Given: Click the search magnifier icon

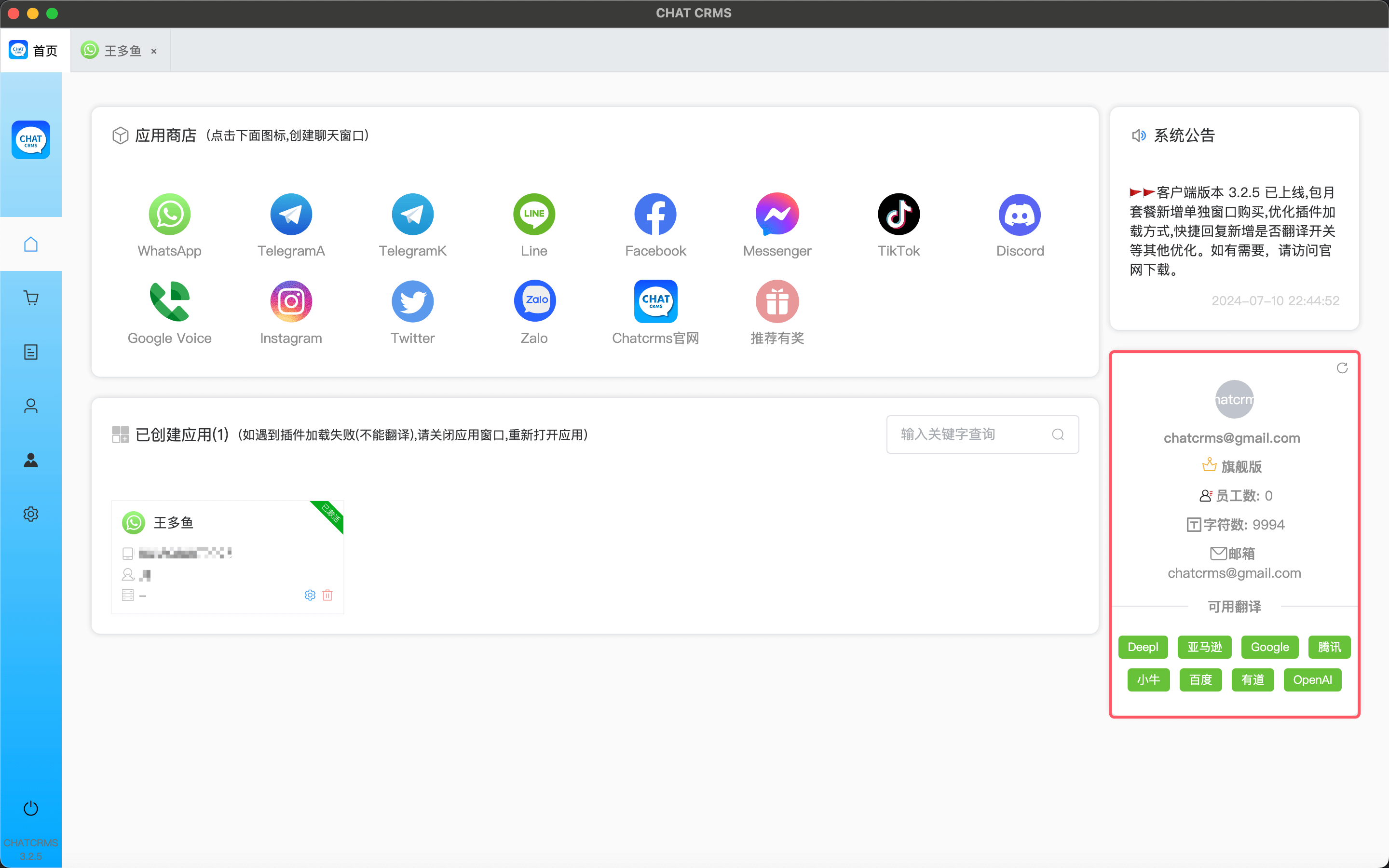Looking at the screenshot, I should (x=1058, y=434).
